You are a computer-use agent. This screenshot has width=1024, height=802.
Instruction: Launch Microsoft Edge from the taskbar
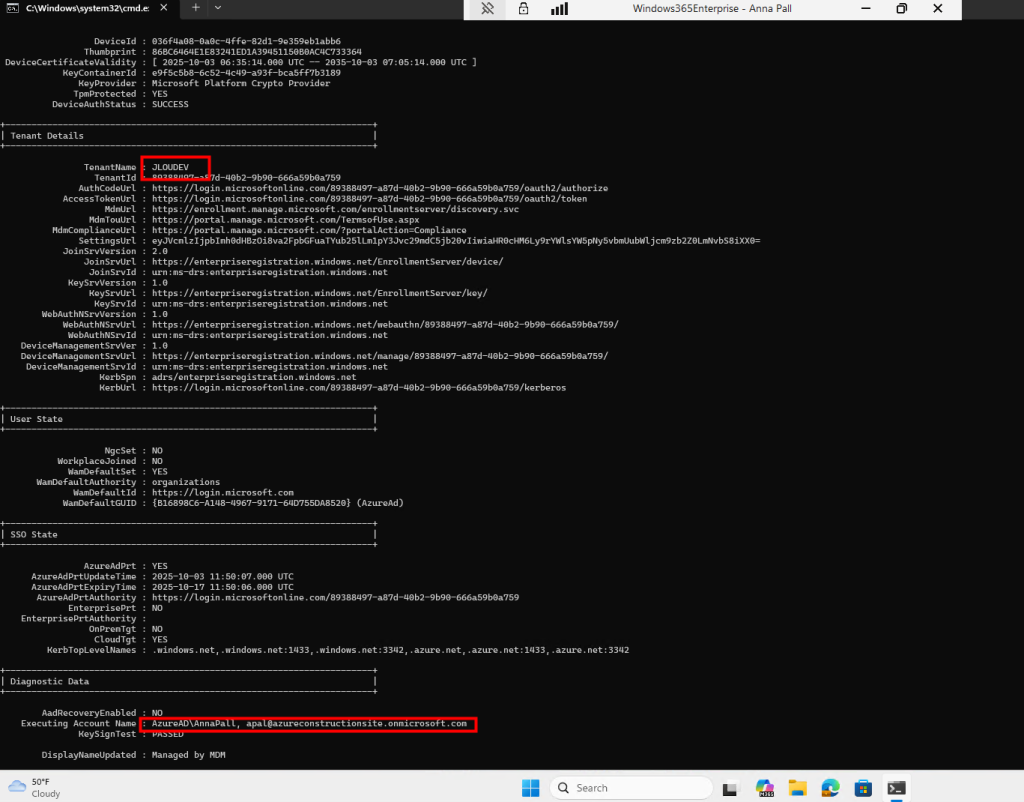[831, 787]
